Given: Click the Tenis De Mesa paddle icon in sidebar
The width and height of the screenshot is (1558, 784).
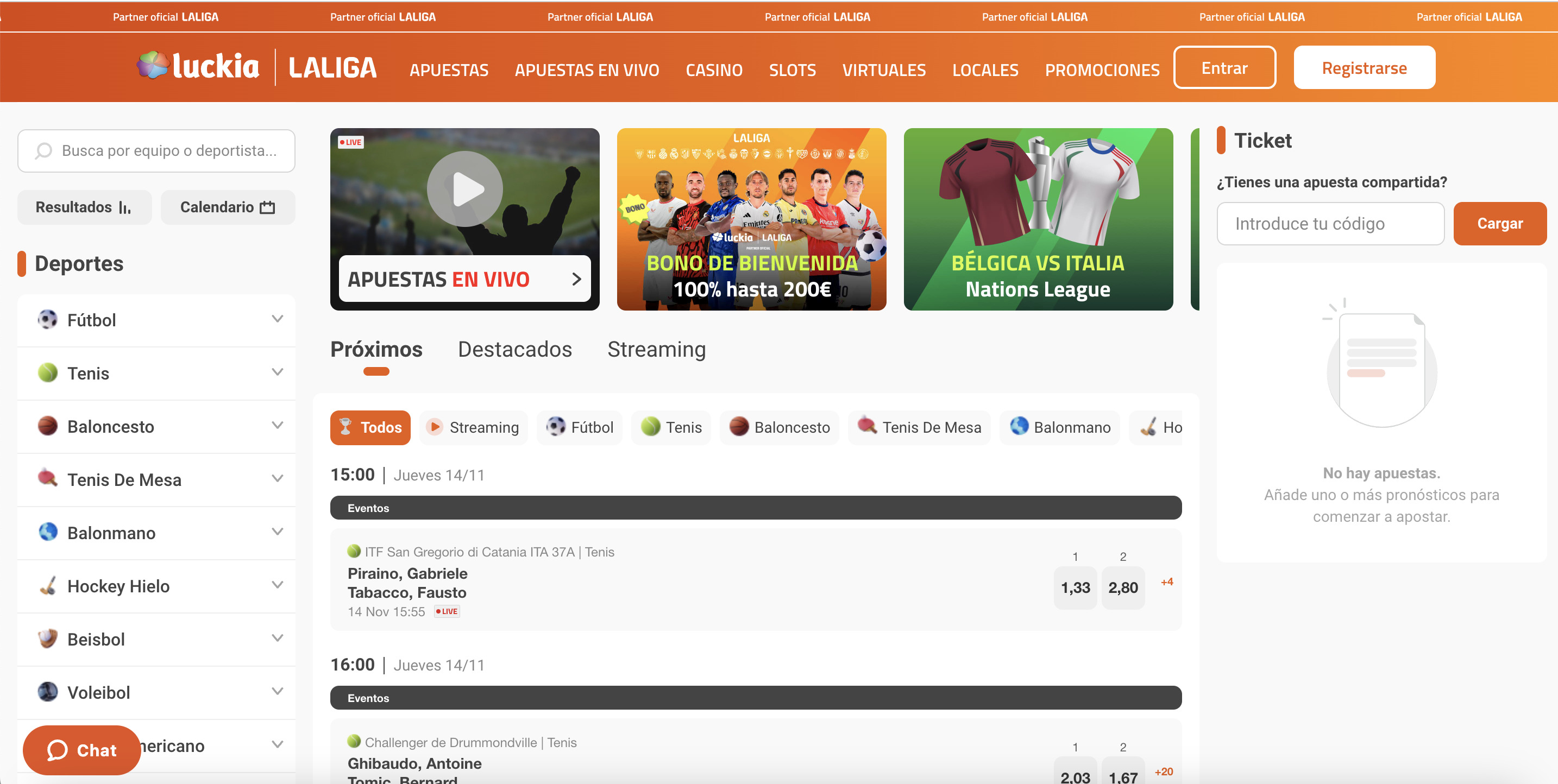Looking at the screenshot, I should click(48, 478).
